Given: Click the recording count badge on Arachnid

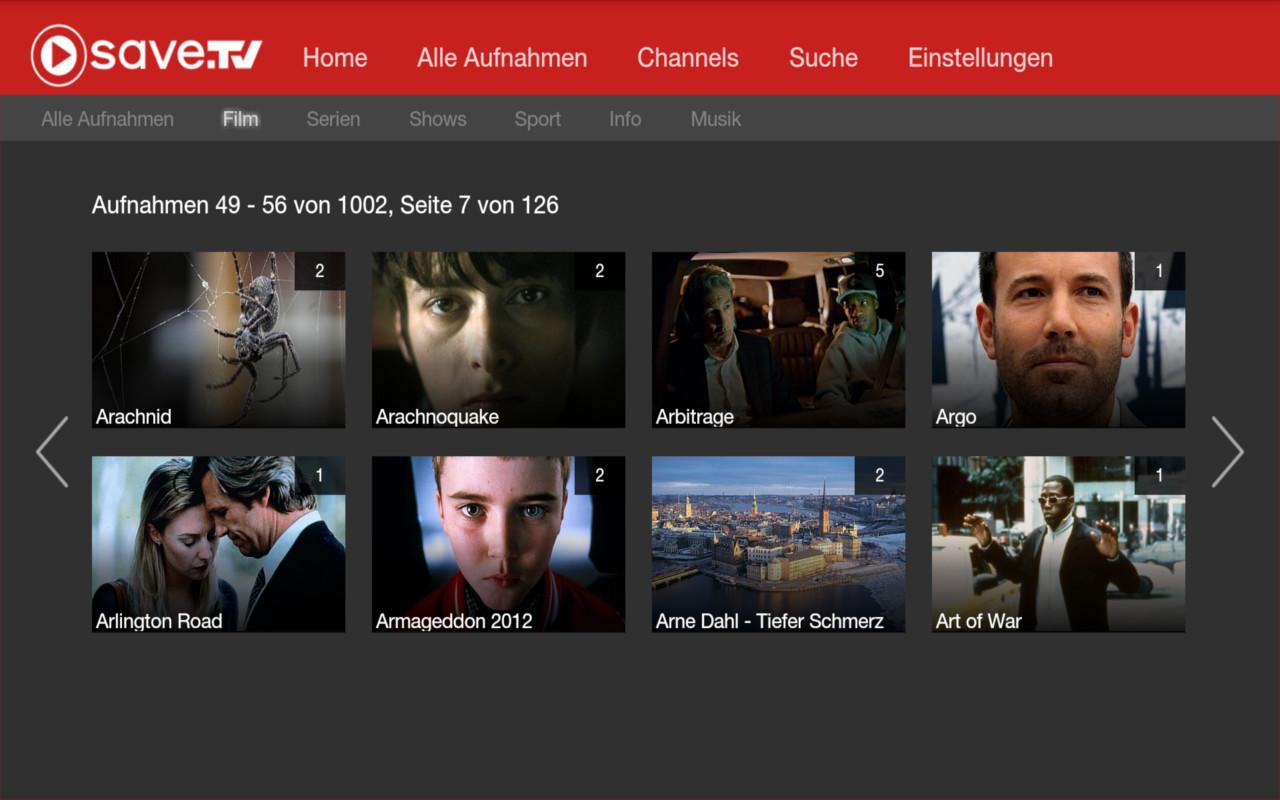Looking at the screenshot, I should pyautogui.click(x=320, y=271).
